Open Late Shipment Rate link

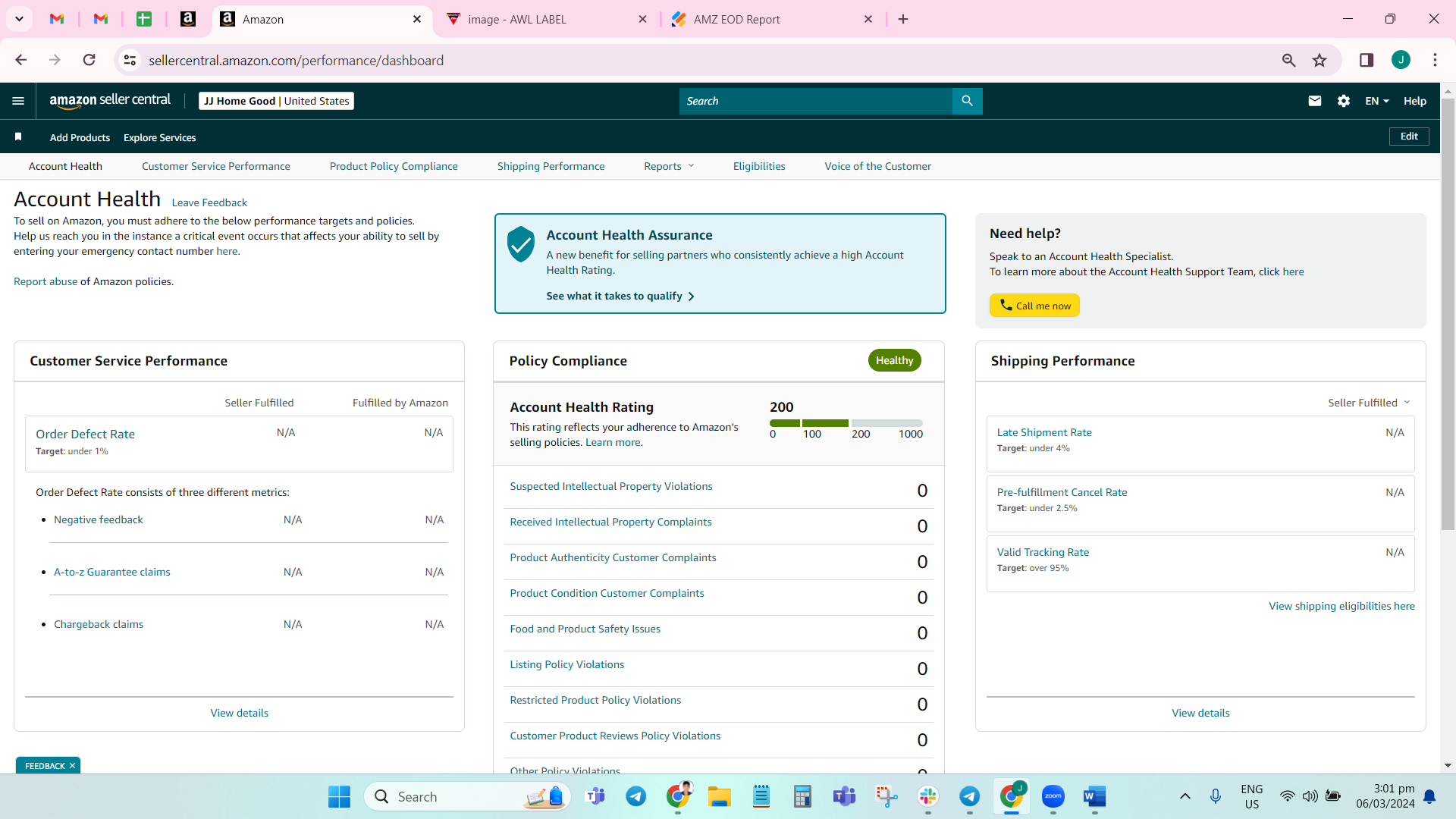(1044, 432)
